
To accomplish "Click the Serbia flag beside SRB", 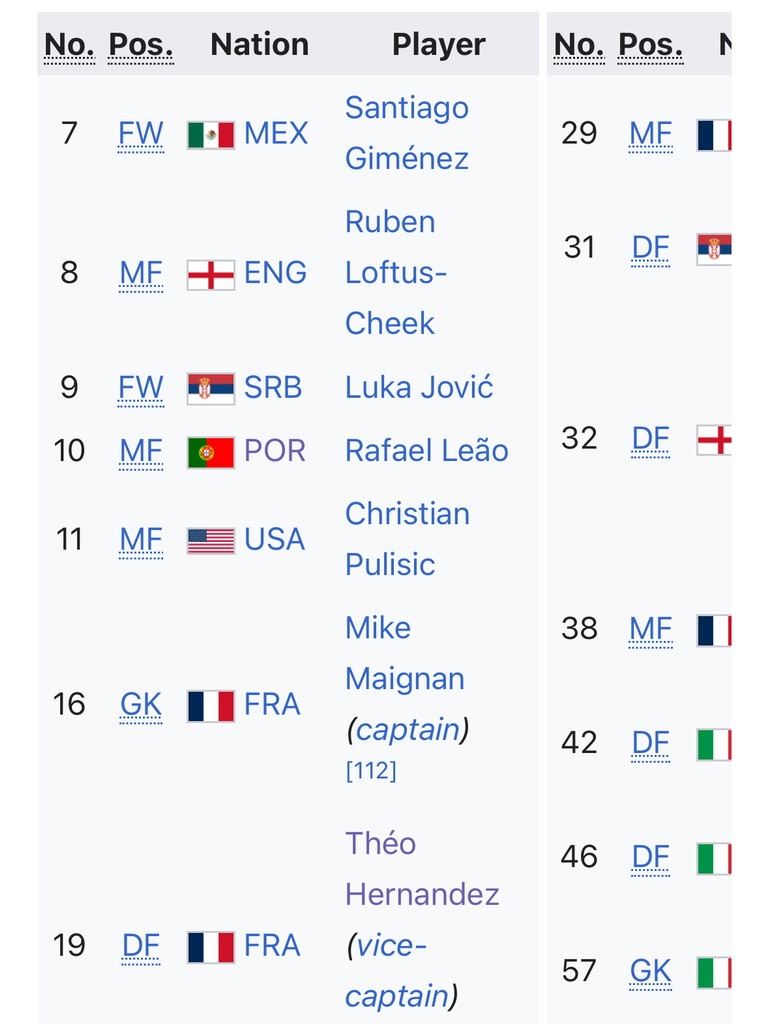I will pyautogui.click(x=210, y=389).
